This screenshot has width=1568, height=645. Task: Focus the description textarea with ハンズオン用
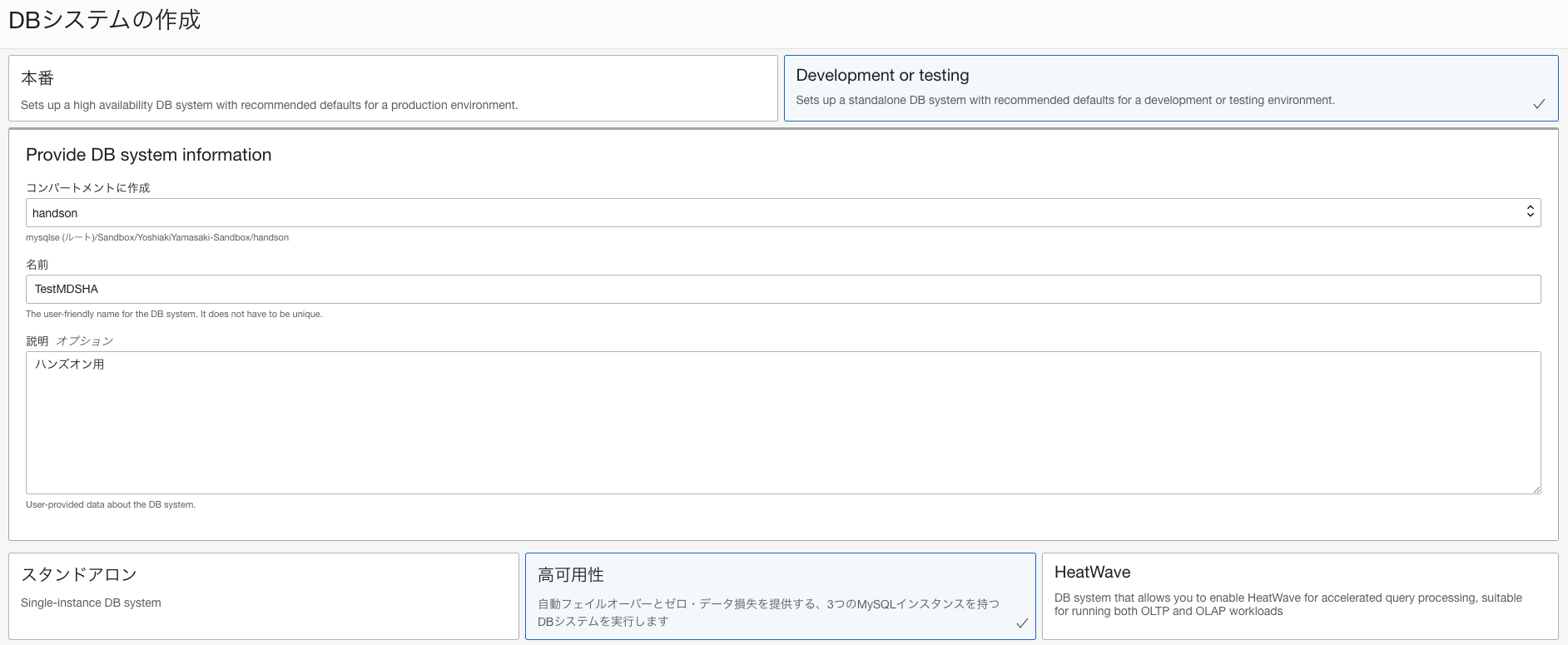(782, 423)
